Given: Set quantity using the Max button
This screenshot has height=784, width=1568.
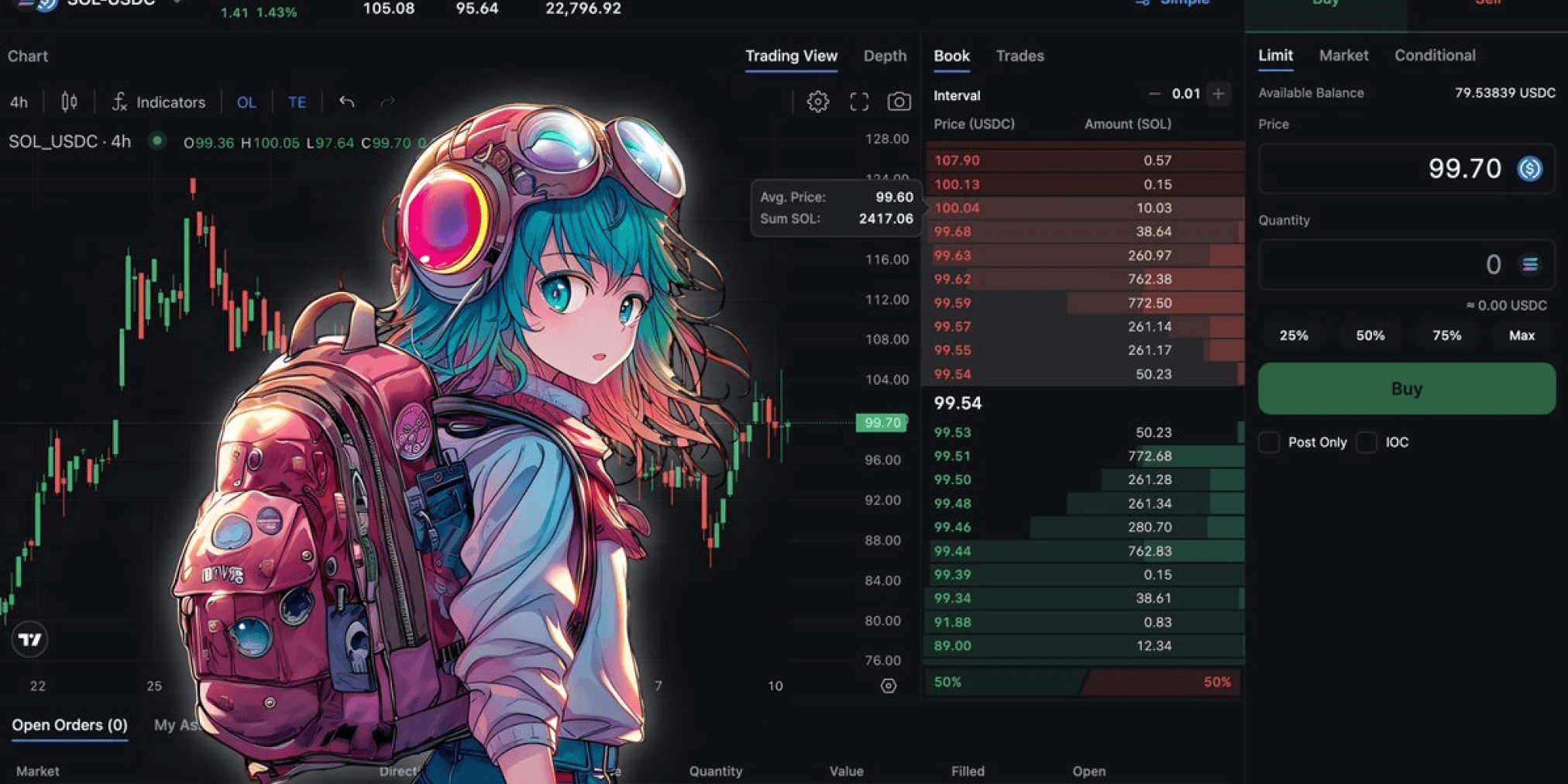Looking at the screenshot, I should click(1520, 335).
